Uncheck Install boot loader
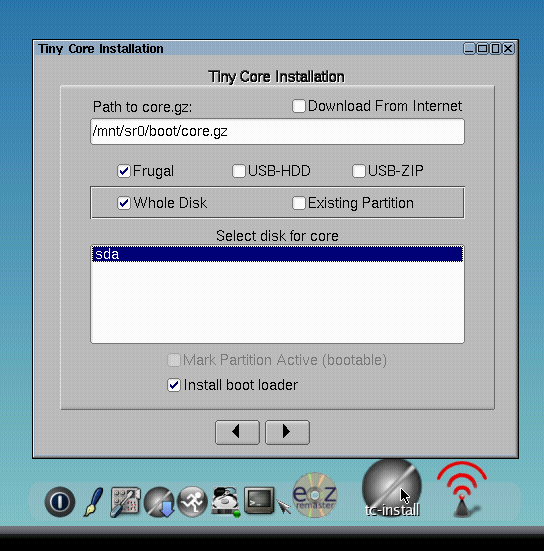544x551 pixels. 174,385
